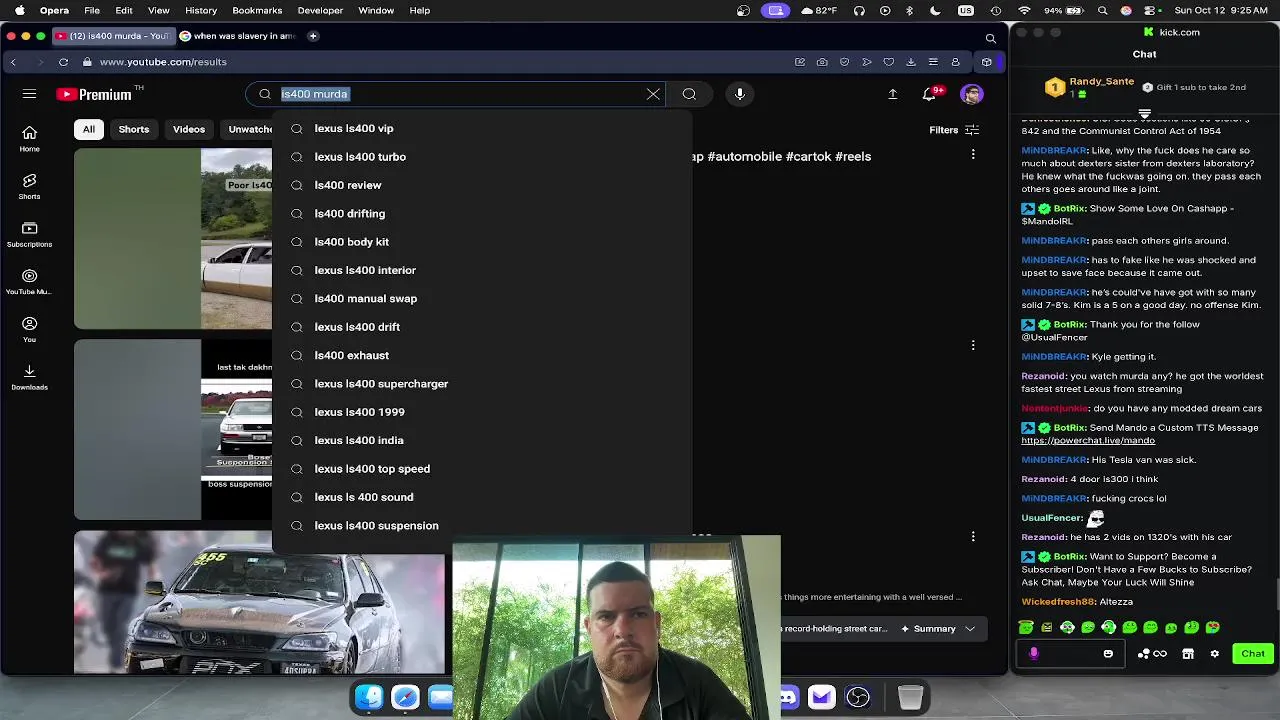Open Kick shop storefront icon

1188,654
